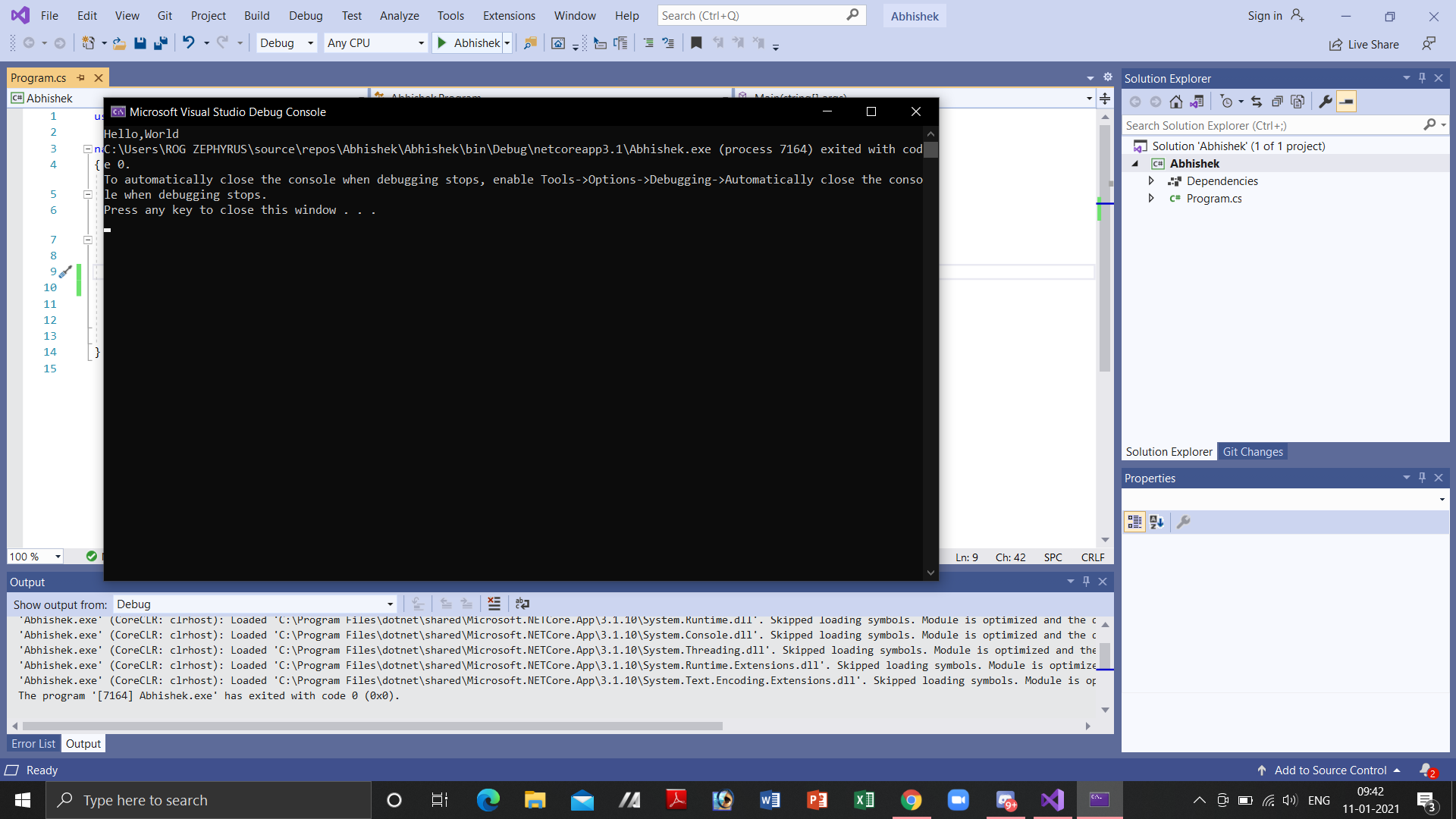Click Sync with Active Document icon
Viewport: 1456px width, 819px height.
tap(1257, 102)
